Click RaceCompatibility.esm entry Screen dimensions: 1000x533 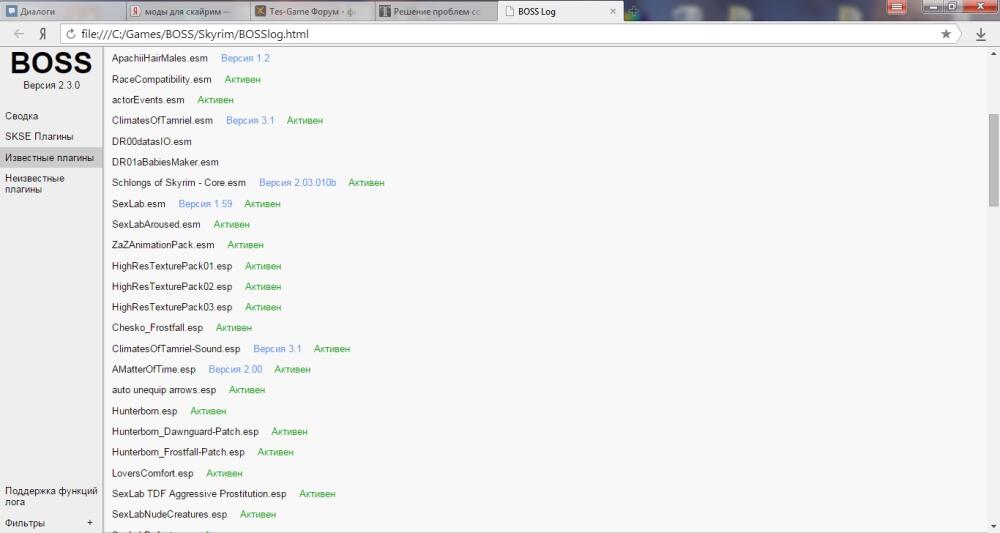tap(161, 79)
